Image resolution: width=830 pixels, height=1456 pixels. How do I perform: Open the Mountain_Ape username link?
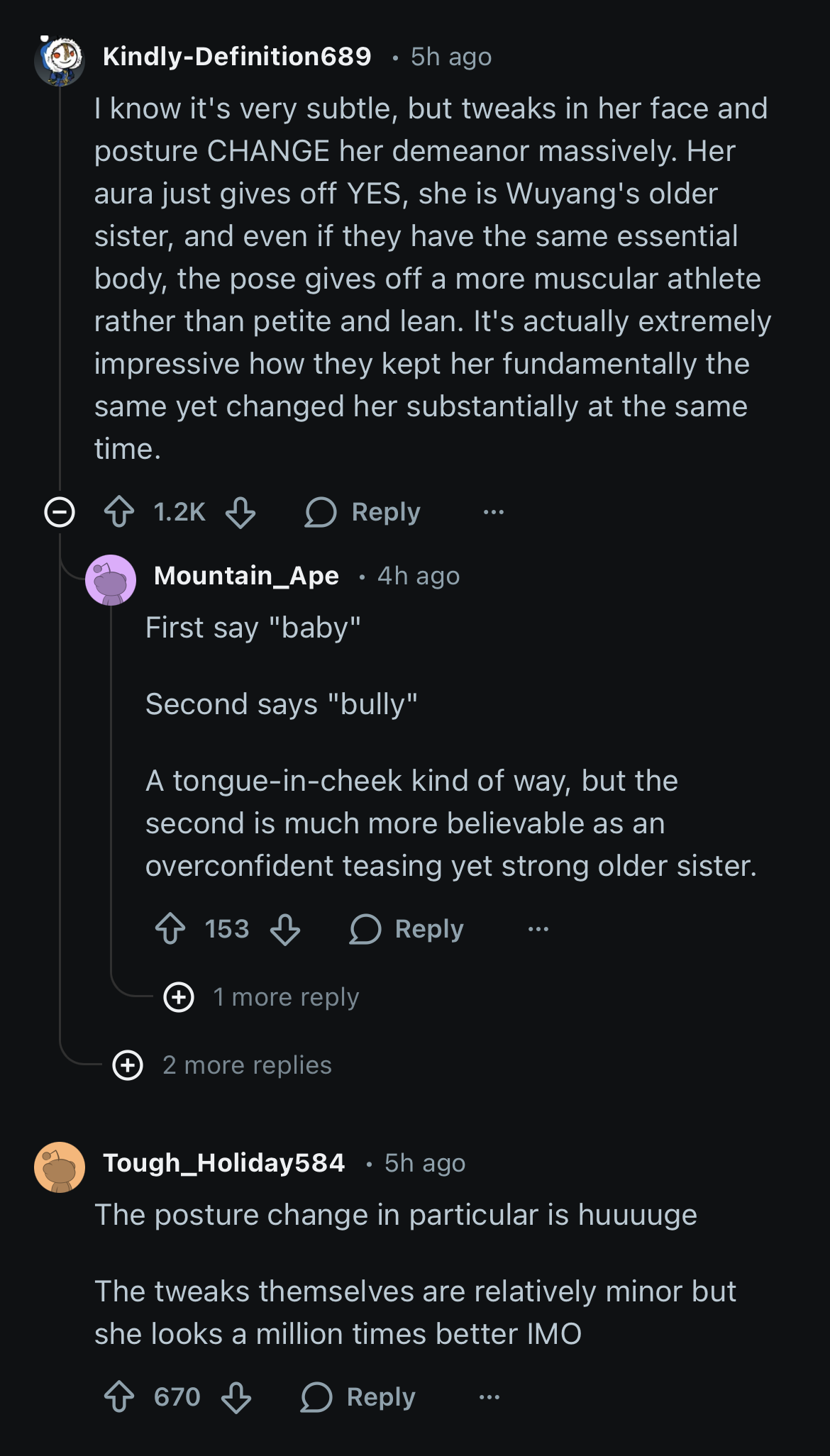246,576
